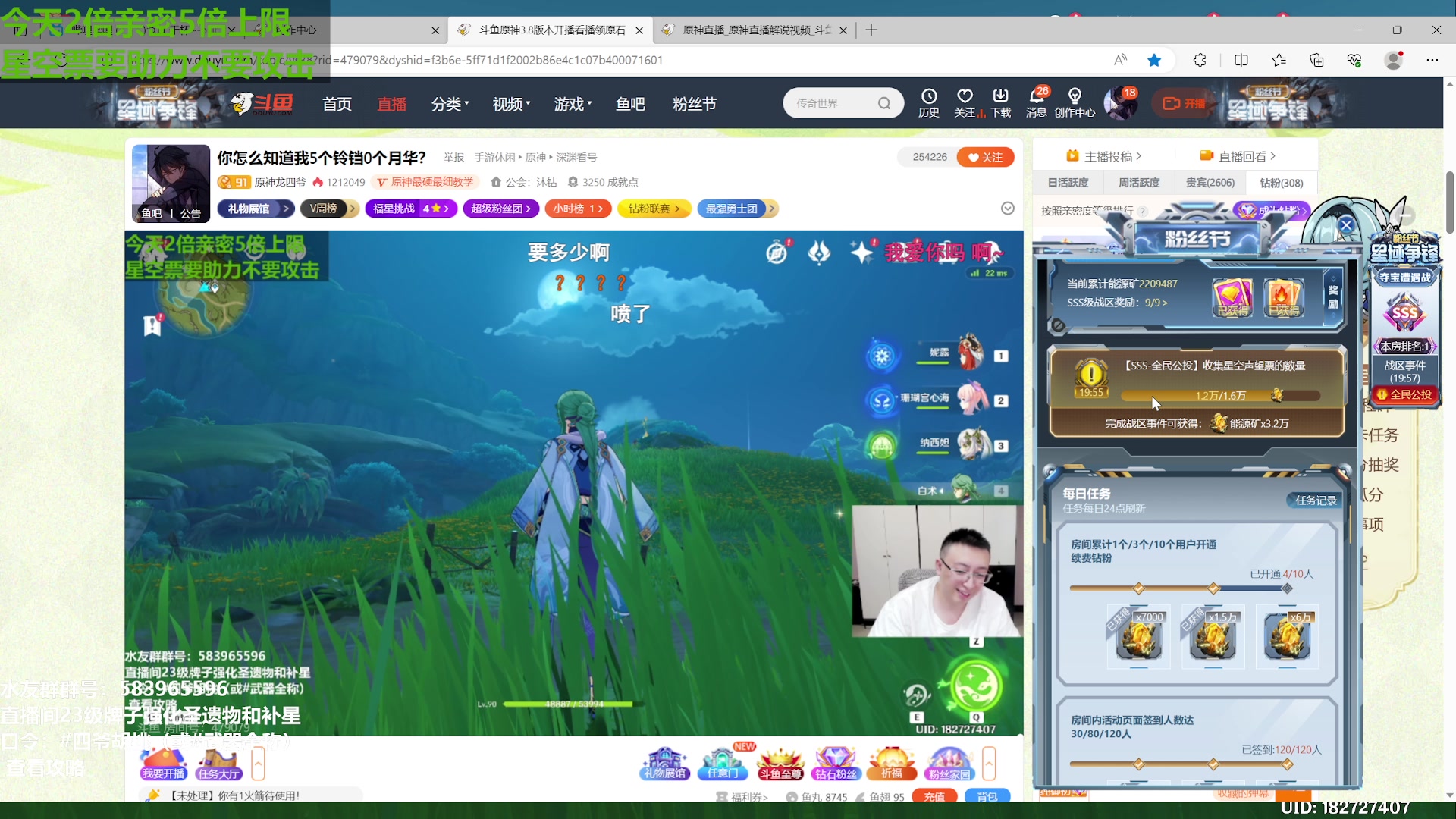The image size is (1456, 819).
Task: Expand the 奖励 rewards side tab
Action: 1332,297
